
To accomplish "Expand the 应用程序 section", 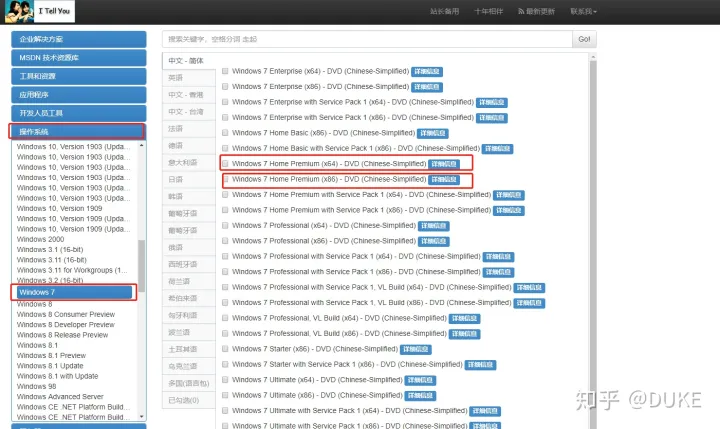I will pos(79,95).
